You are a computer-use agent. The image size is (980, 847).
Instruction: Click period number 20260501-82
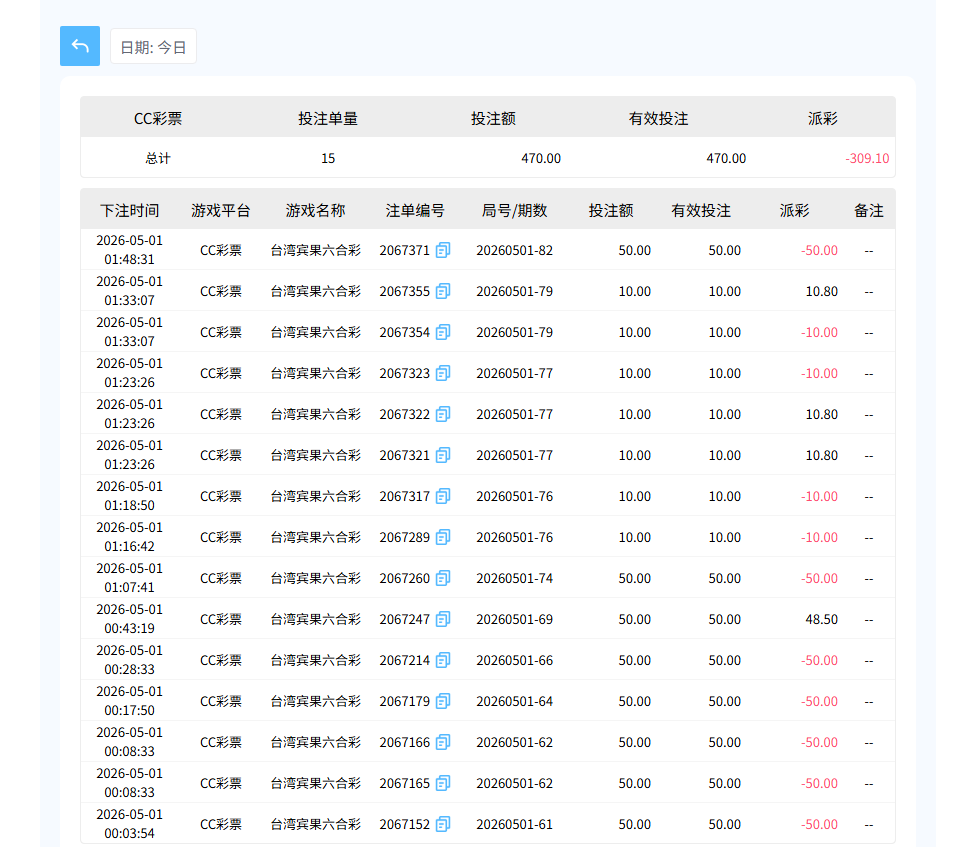coord(514,250)
